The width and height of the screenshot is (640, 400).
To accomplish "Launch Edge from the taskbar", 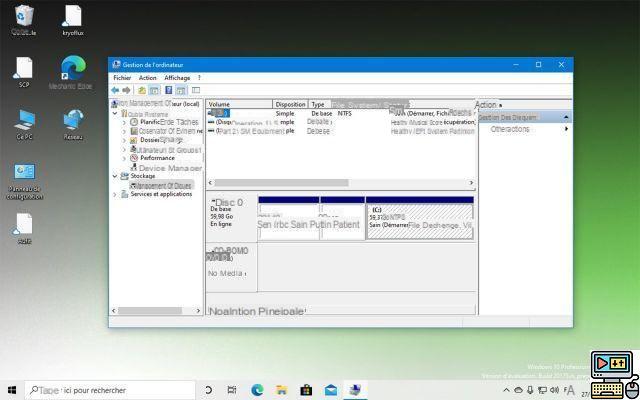I will coord(257,390).
